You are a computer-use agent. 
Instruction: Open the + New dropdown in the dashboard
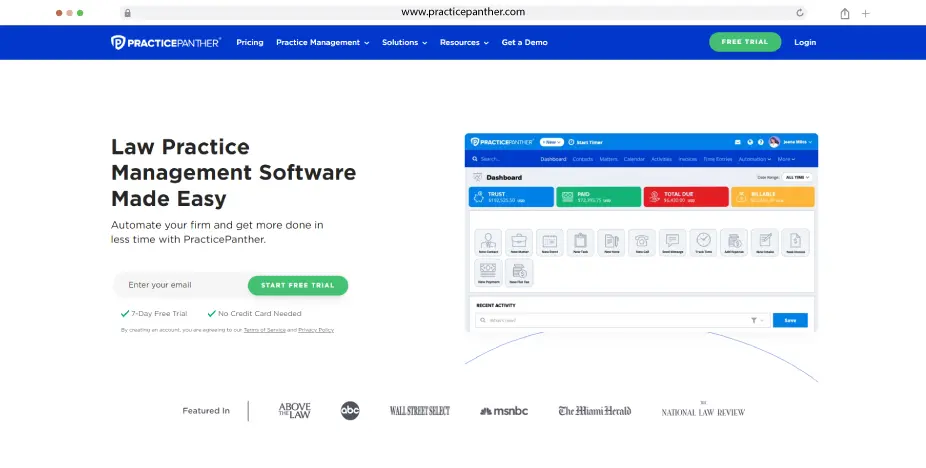point(552,142)
